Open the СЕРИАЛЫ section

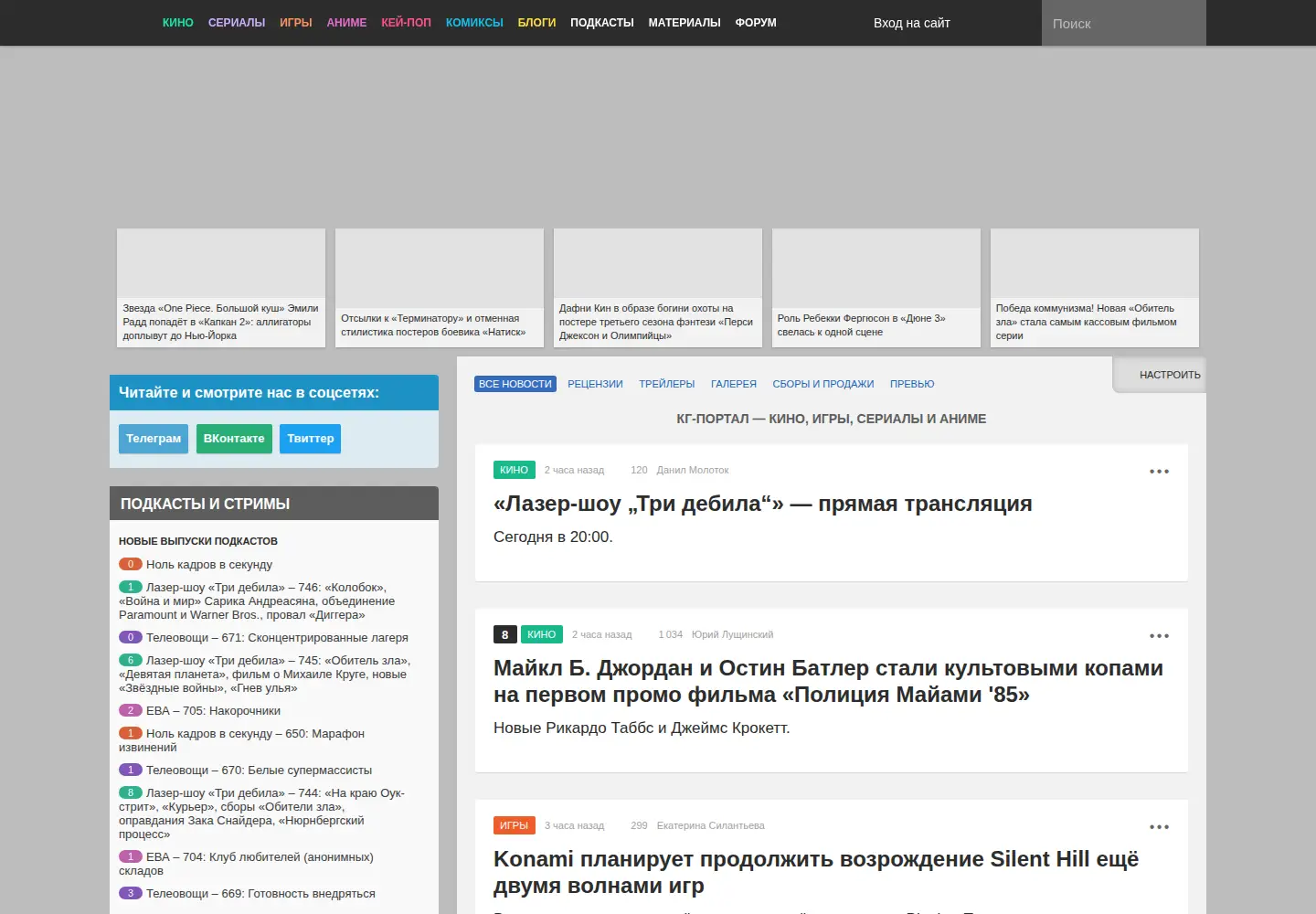pos(237,23)
